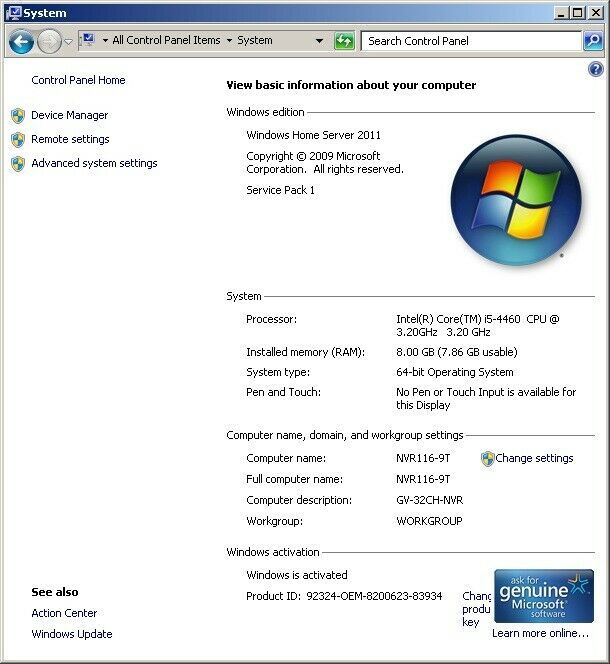
Task: Click the Service Pack 1 text
Action: click(x=280, y=190)
